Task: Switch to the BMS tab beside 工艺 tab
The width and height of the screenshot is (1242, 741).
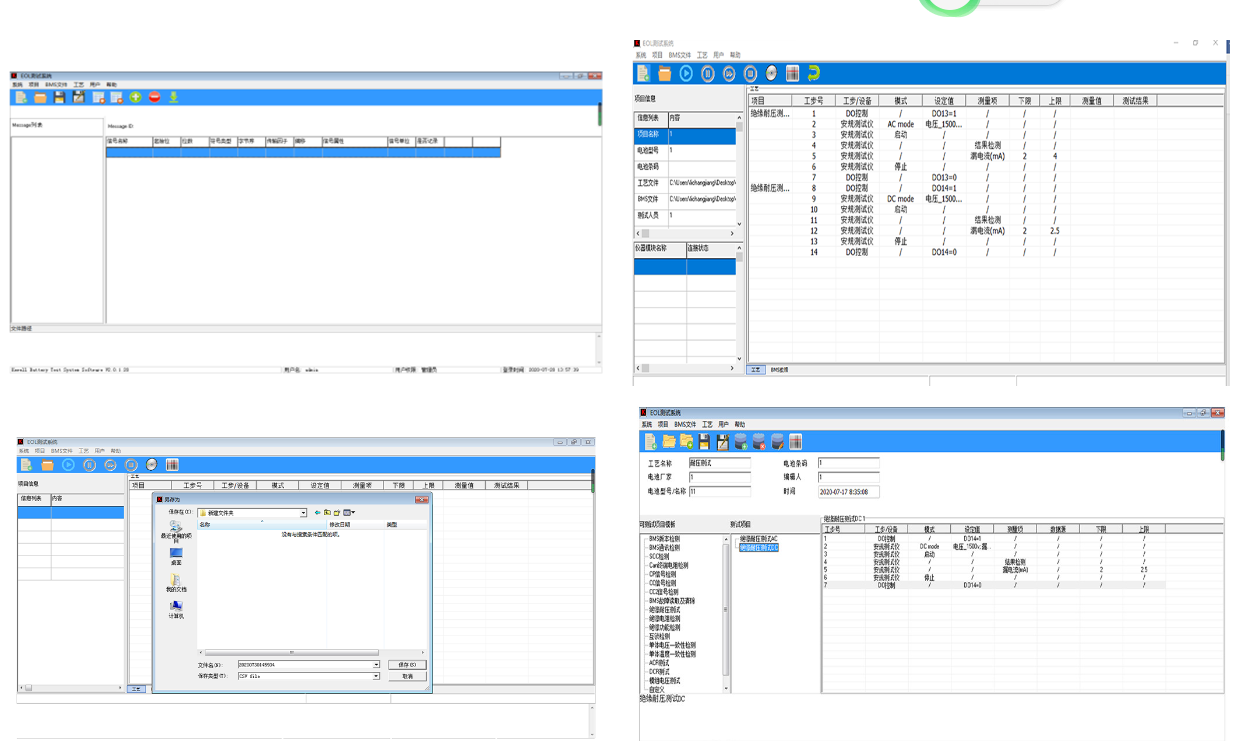Action: click(x=779, y=370)
